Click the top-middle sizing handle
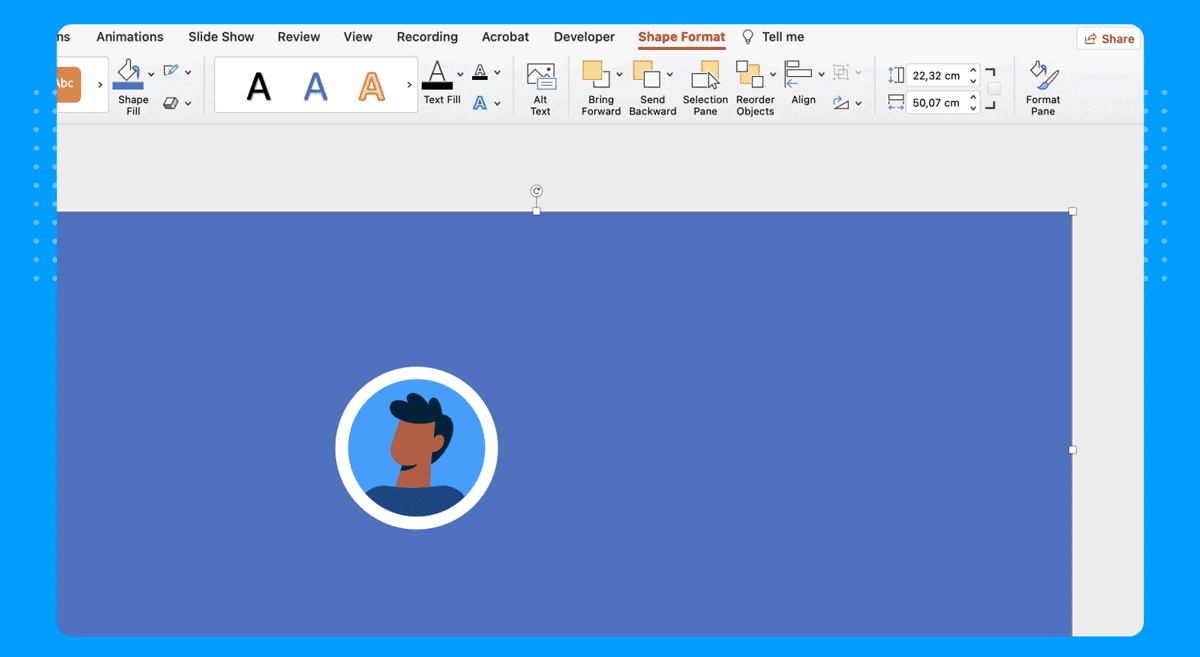This screenshot has width=1200, height=657. pos(537,212)
